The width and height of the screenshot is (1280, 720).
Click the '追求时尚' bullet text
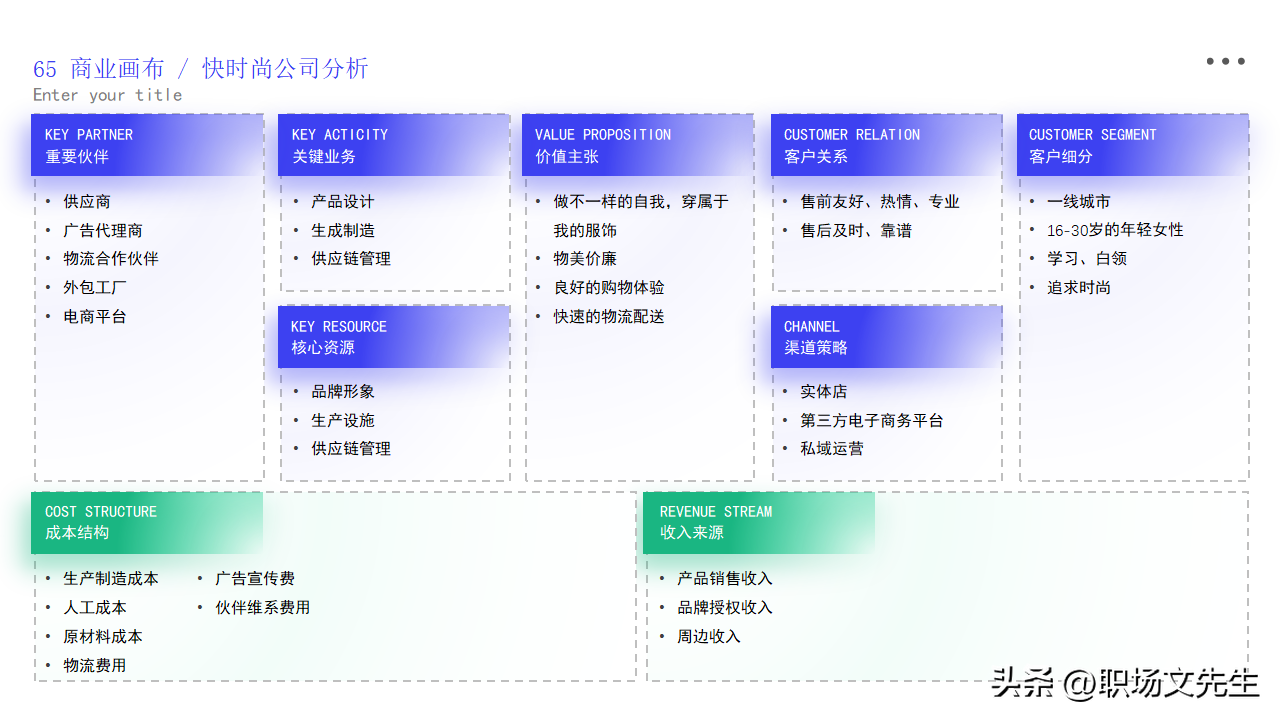1079,288
